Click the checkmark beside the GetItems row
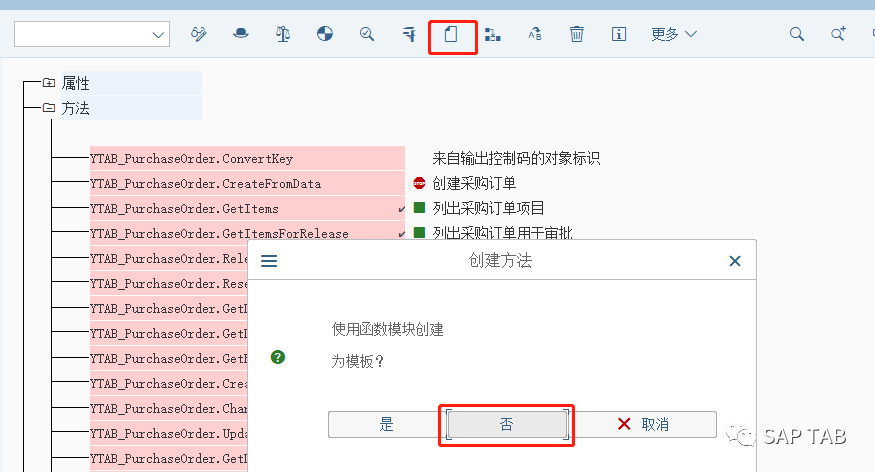This screenshot has width=875, height=472. click(401, 209)
